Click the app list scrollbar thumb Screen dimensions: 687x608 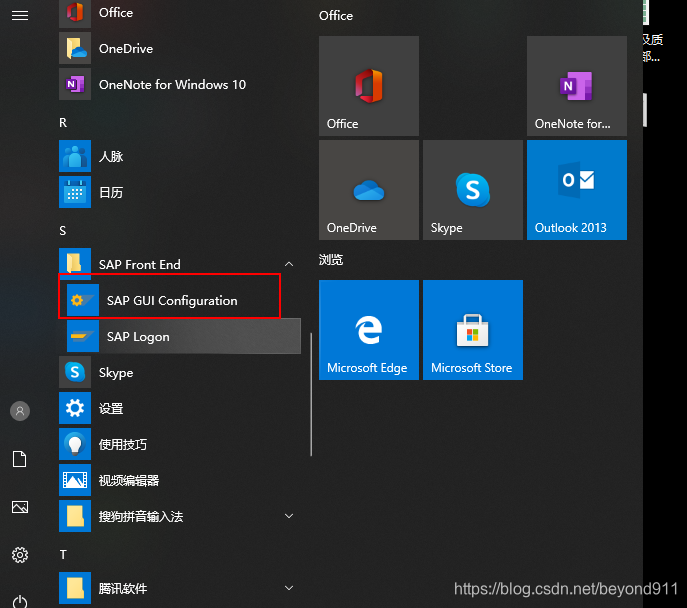coord(311,394)
